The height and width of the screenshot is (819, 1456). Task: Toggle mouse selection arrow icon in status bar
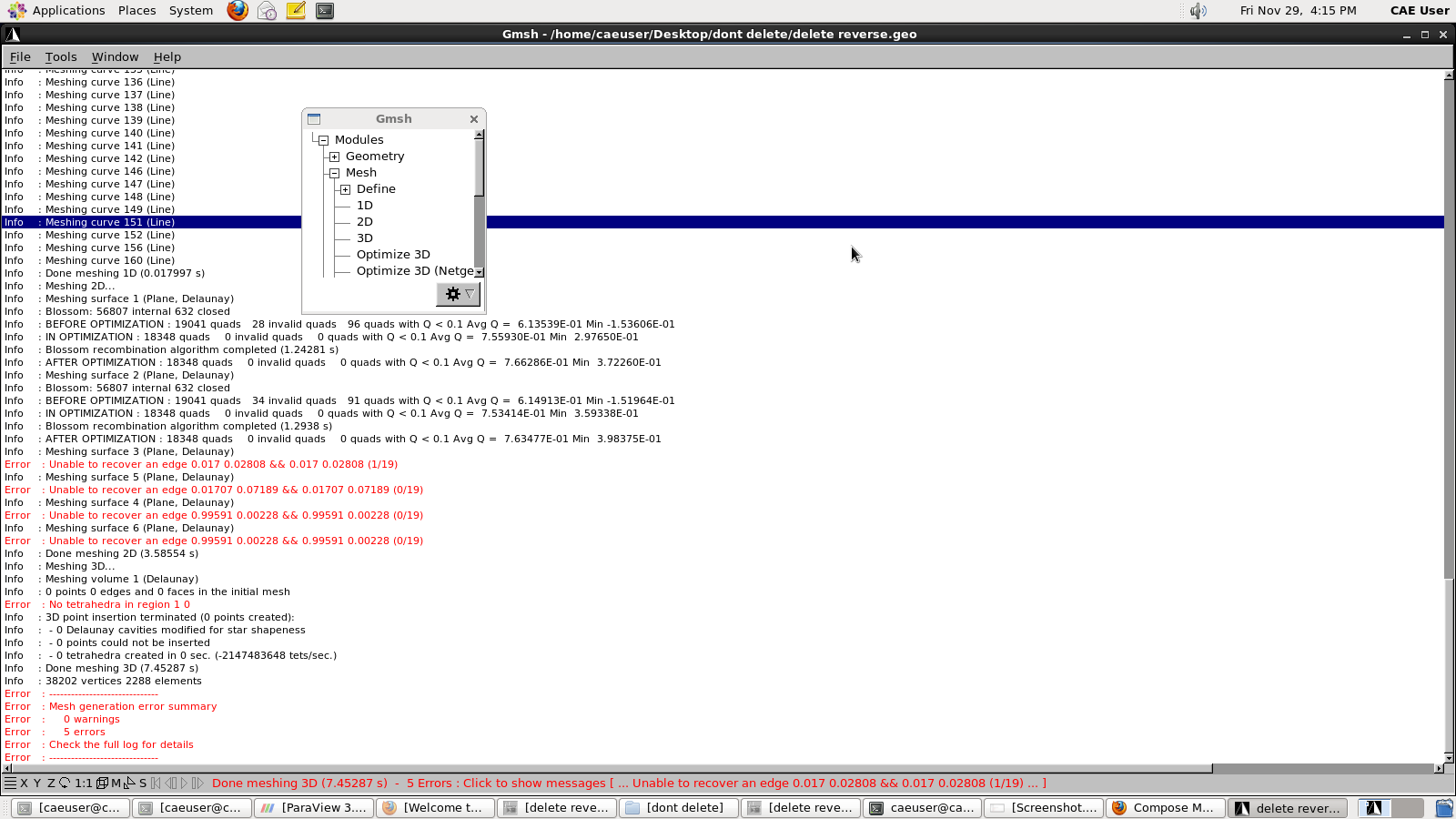tap(129, 783)
